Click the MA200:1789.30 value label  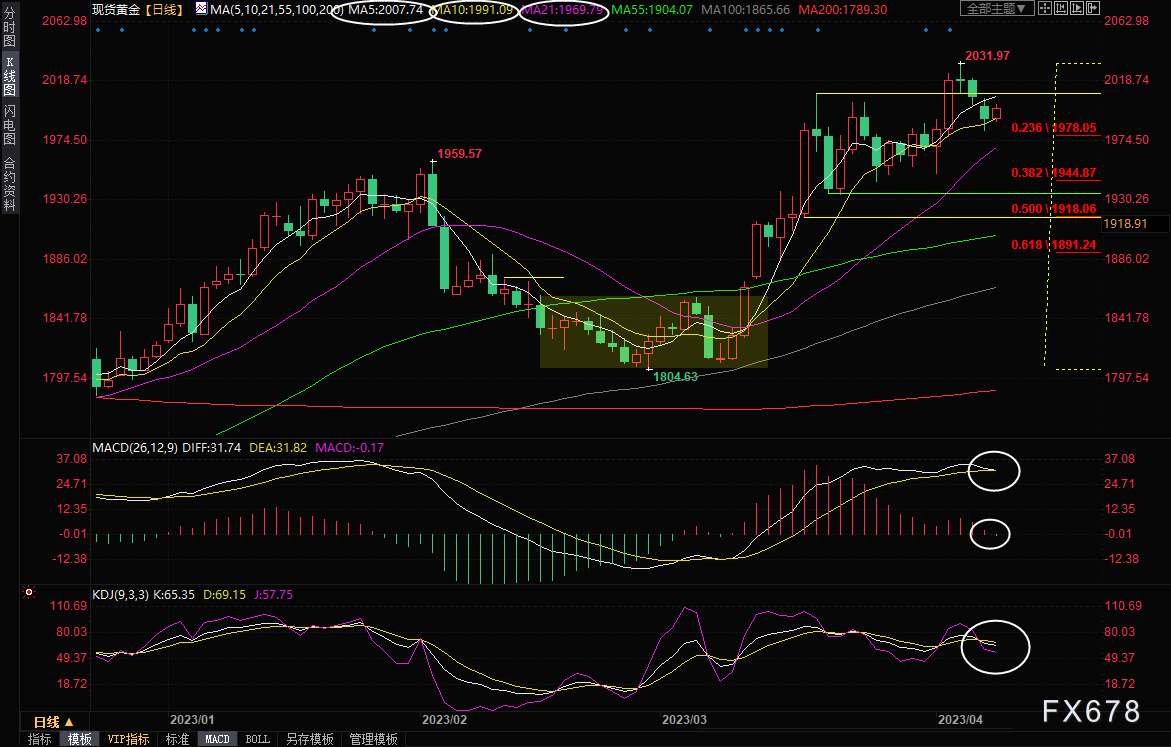(843, 10)
